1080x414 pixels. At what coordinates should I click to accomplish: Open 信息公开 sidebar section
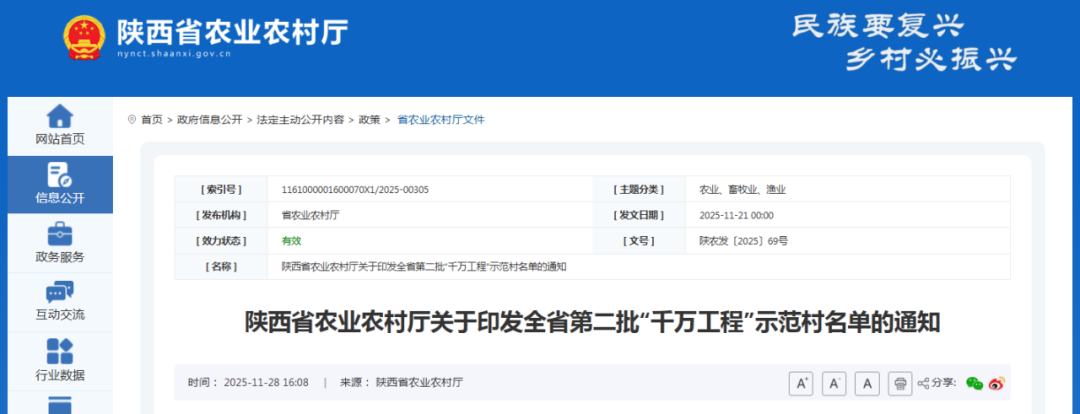(x=60, y=175)
